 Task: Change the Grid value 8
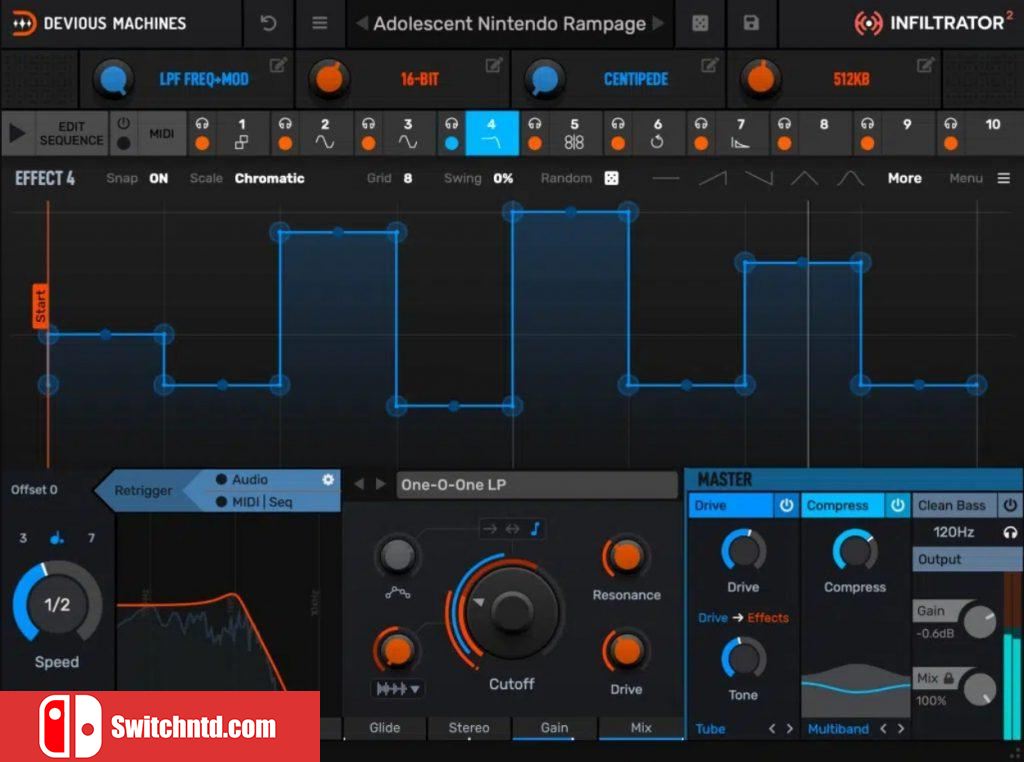[408, 178]
